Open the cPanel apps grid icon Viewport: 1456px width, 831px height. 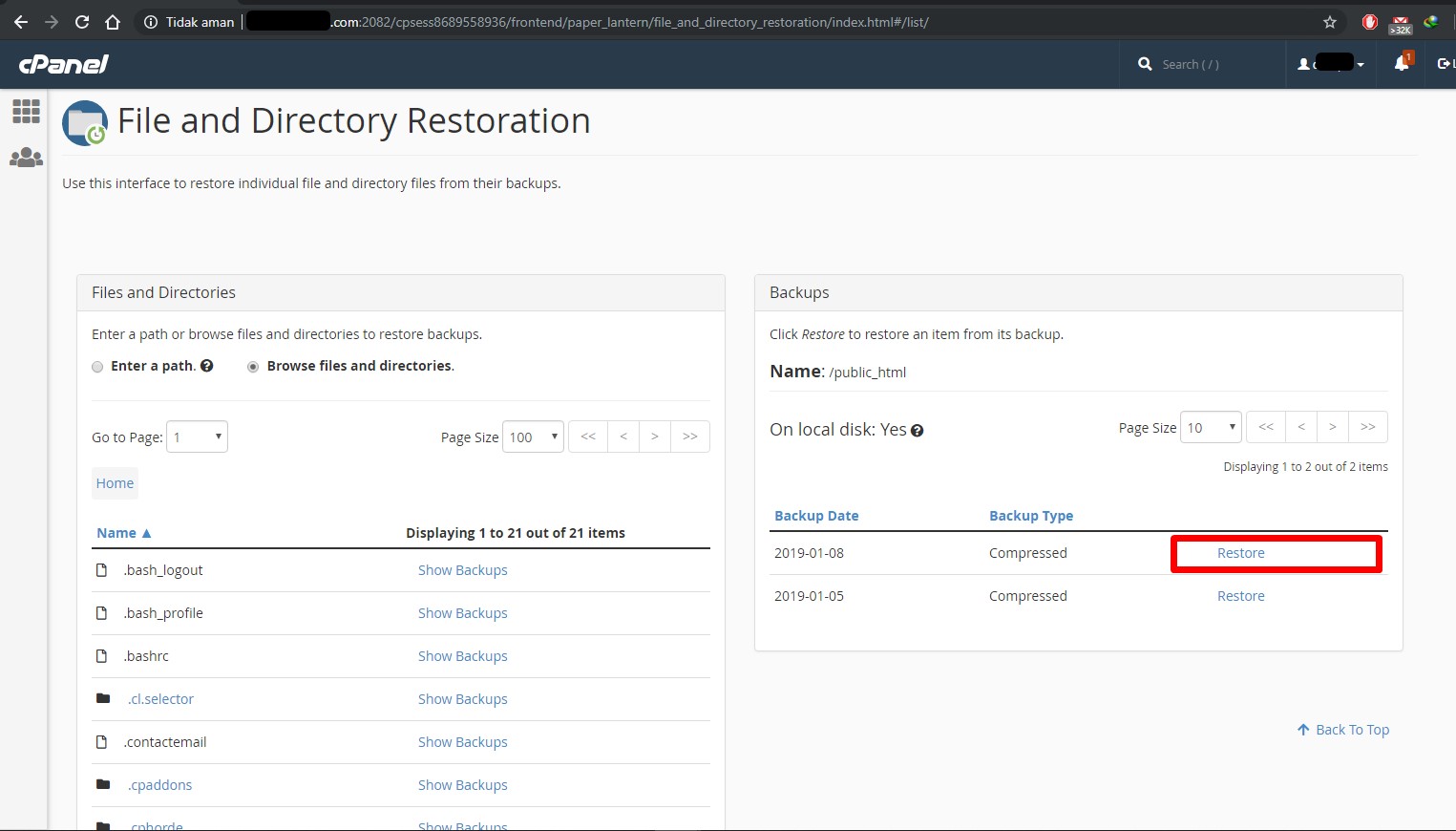[26, 112]
